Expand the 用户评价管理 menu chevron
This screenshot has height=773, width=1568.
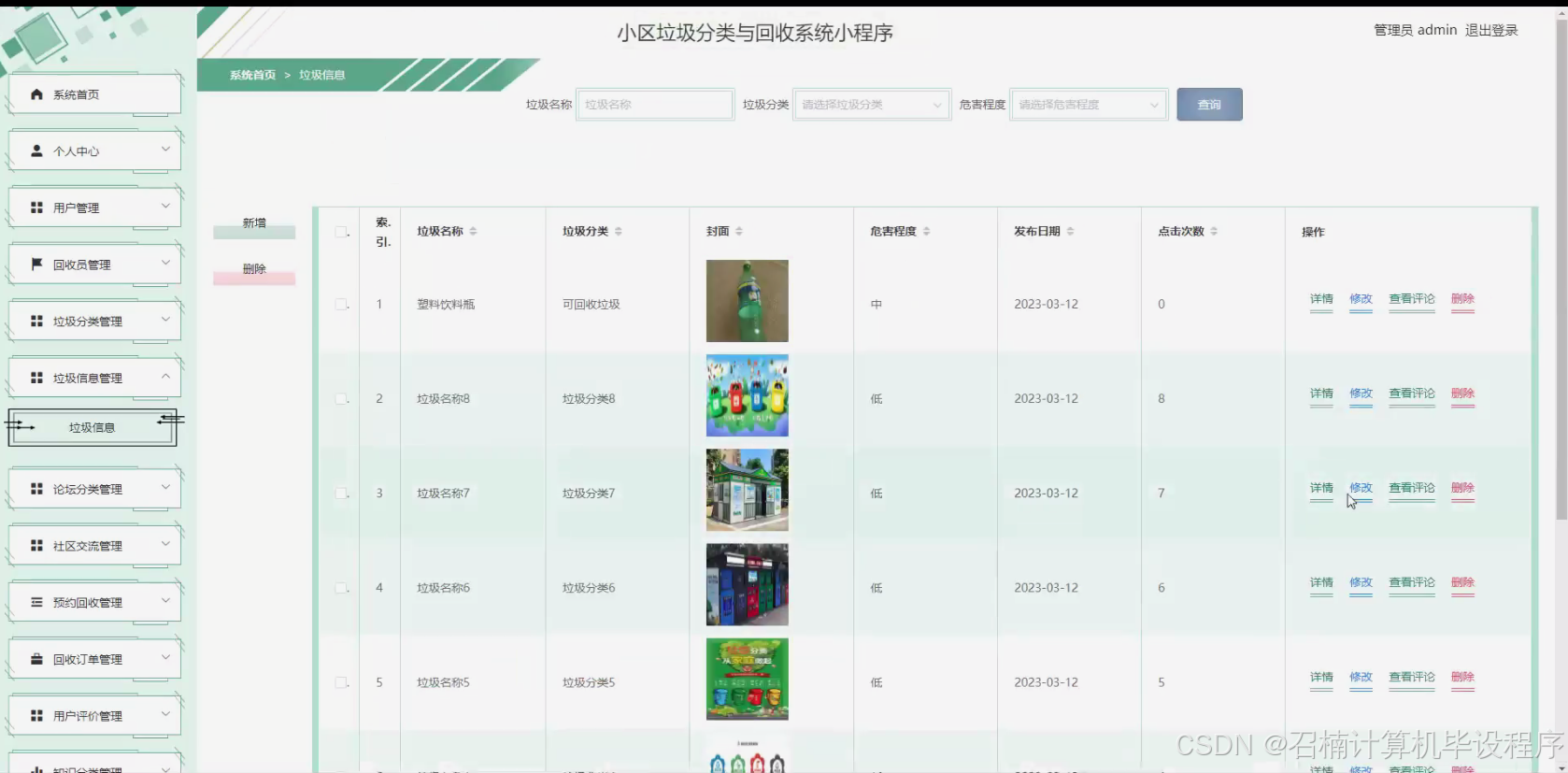click(165, 714)
